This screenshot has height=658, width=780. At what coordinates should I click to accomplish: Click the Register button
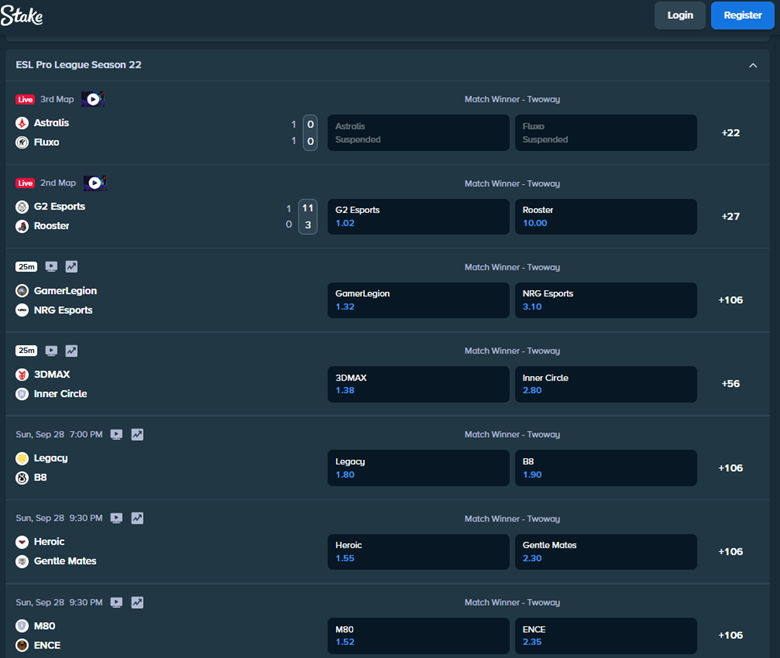click(742, 15)
